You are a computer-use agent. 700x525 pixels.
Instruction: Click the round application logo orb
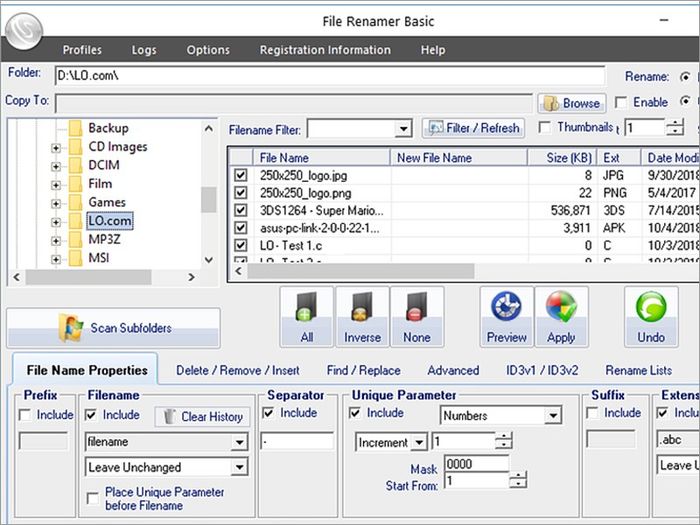(24, 31)
